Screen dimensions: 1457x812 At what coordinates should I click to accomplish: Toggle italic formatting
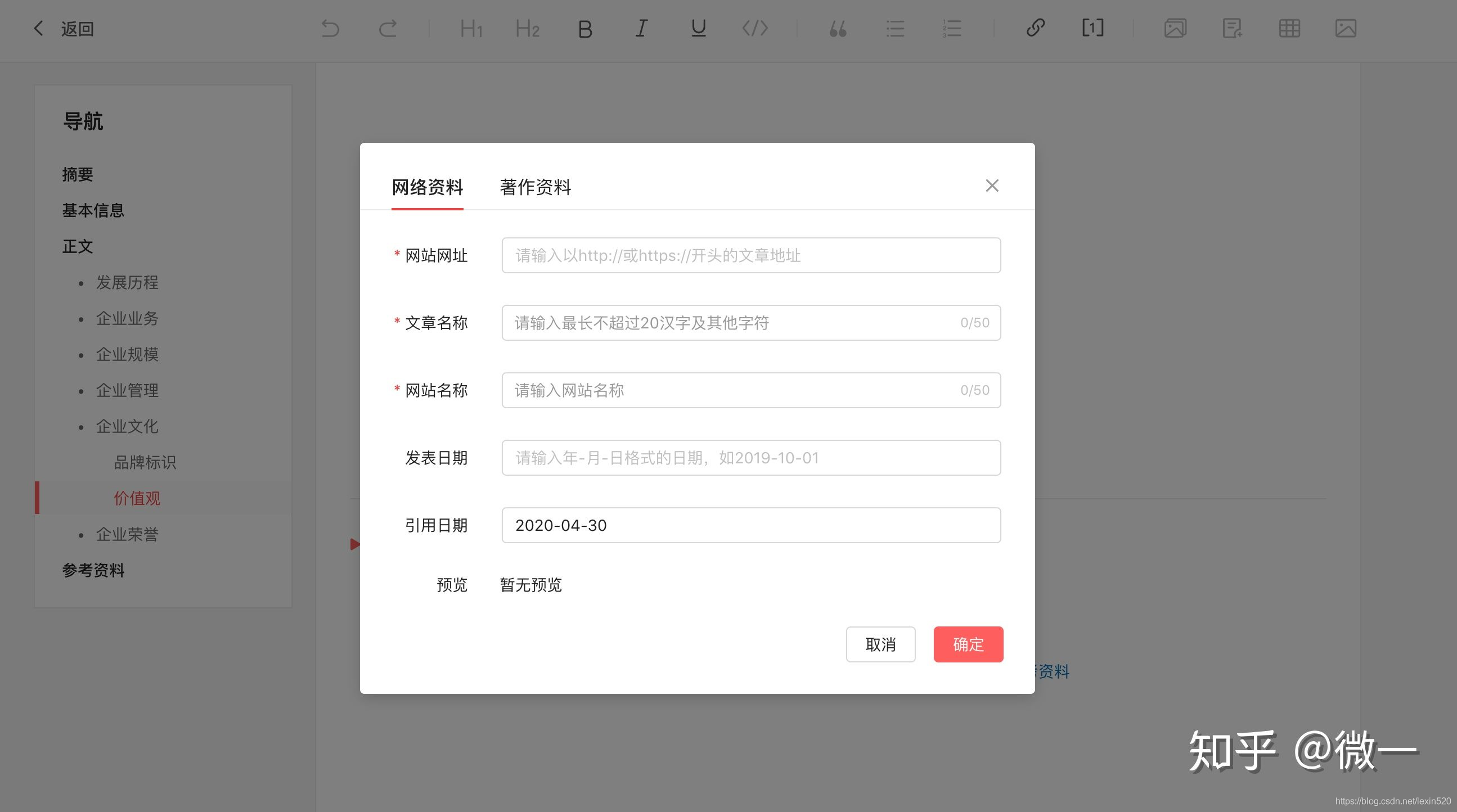(641, 28)
